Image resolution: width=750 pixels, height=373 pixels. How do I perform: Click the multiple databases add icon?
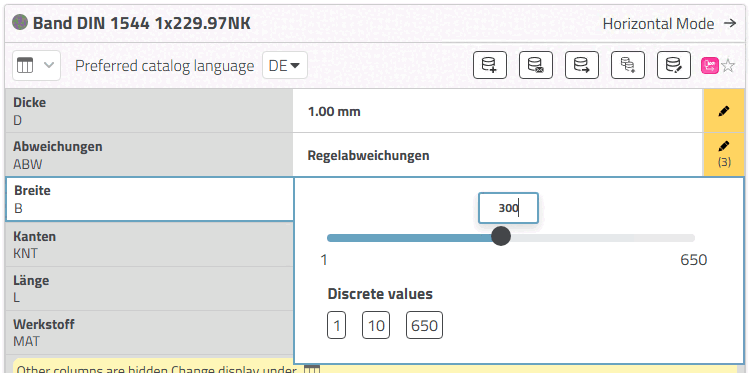[628, 65]
